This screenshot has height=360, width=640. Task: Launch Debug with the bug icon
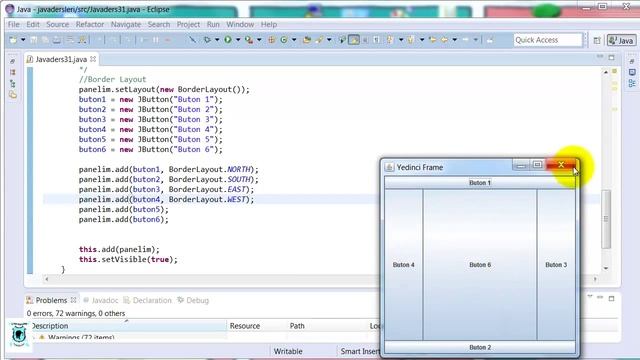pyautogui.click(x=207, y=40)
